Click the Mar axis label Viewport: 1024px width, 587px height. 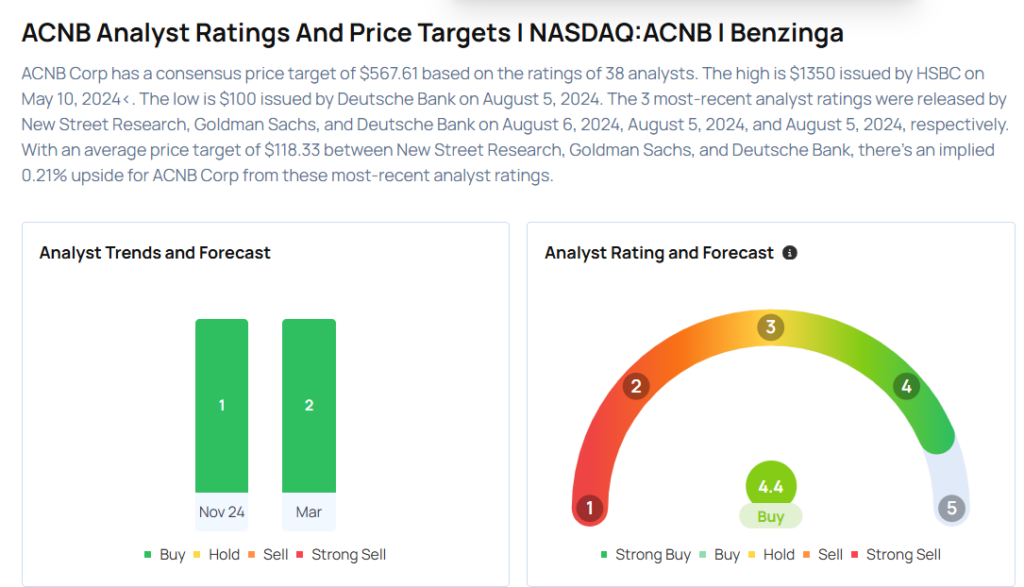(x=309, y=512)
